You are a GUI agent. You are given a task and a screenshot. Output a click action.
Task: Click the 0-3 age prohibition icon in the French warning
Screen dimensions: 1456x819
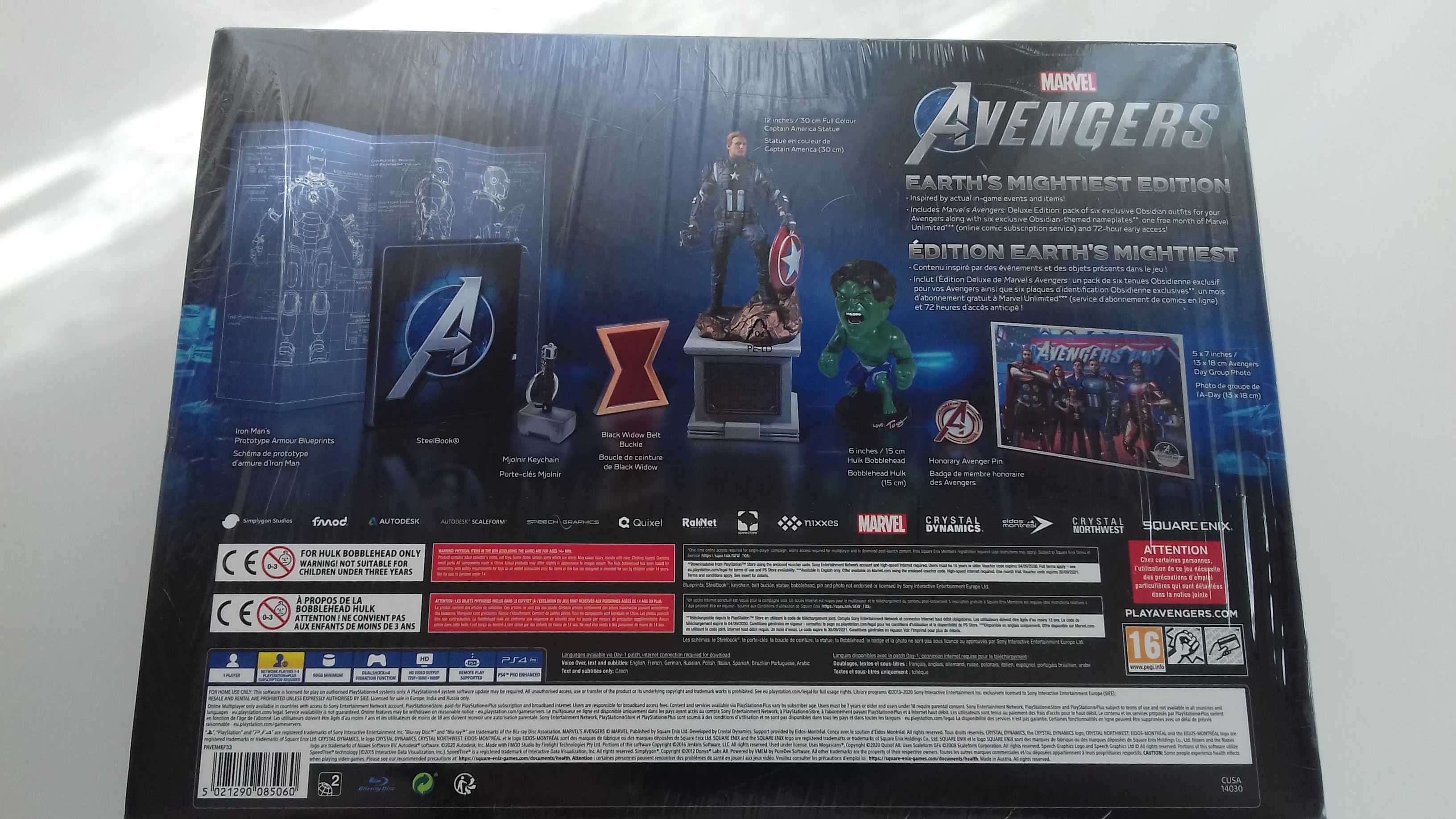coord(273,614)
